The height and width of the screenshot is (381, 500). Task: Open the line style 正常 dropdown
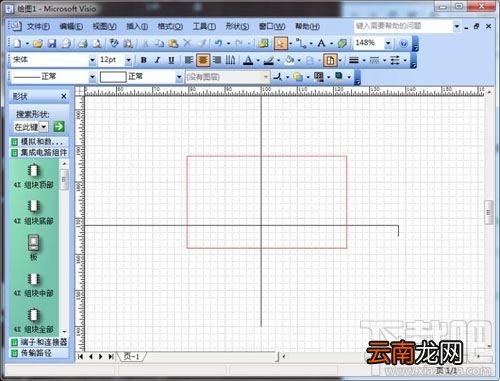(92, 77)
